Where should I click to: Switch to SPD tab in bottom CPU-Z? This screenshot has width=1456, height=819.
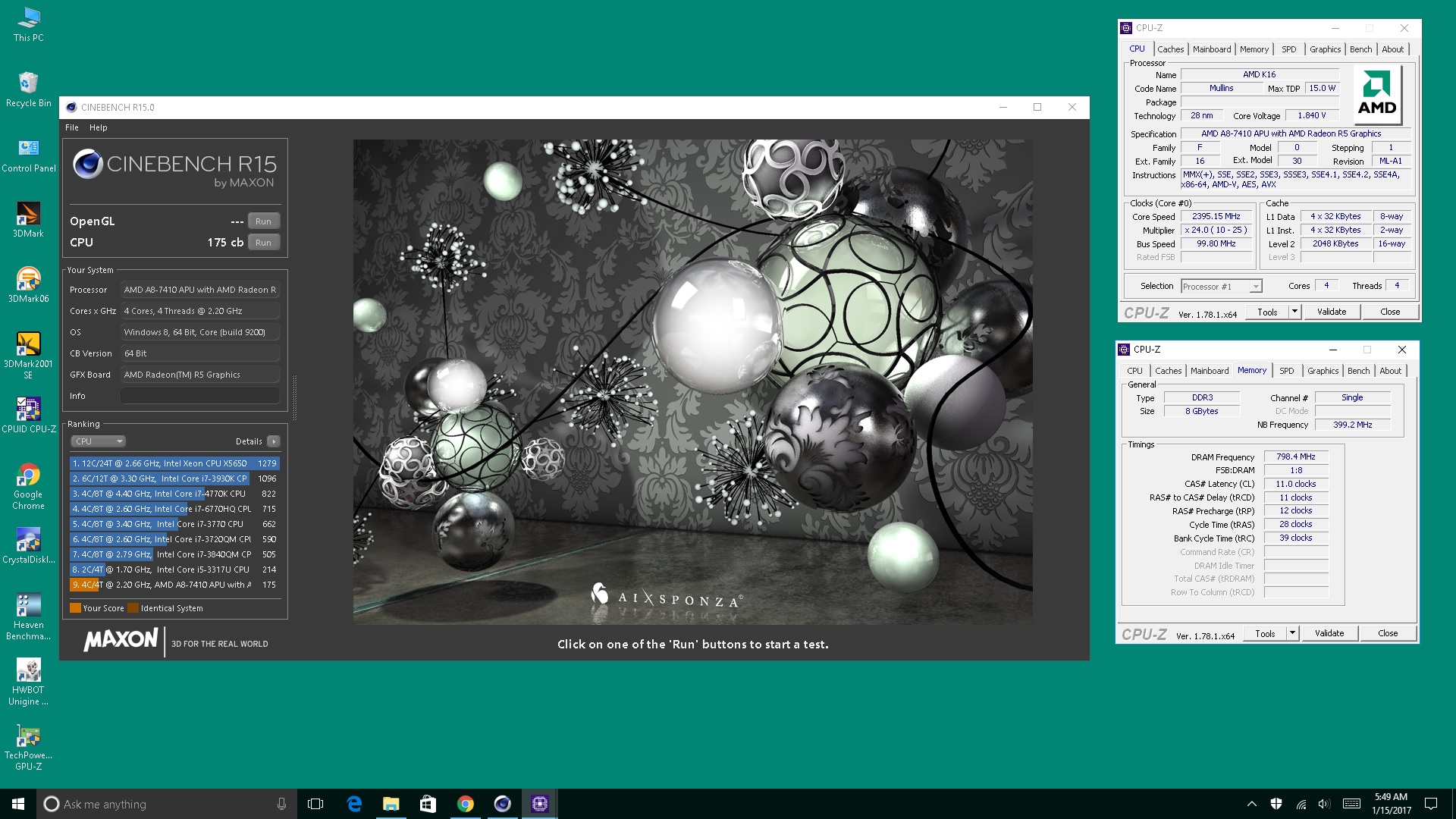pos(1287,371)
